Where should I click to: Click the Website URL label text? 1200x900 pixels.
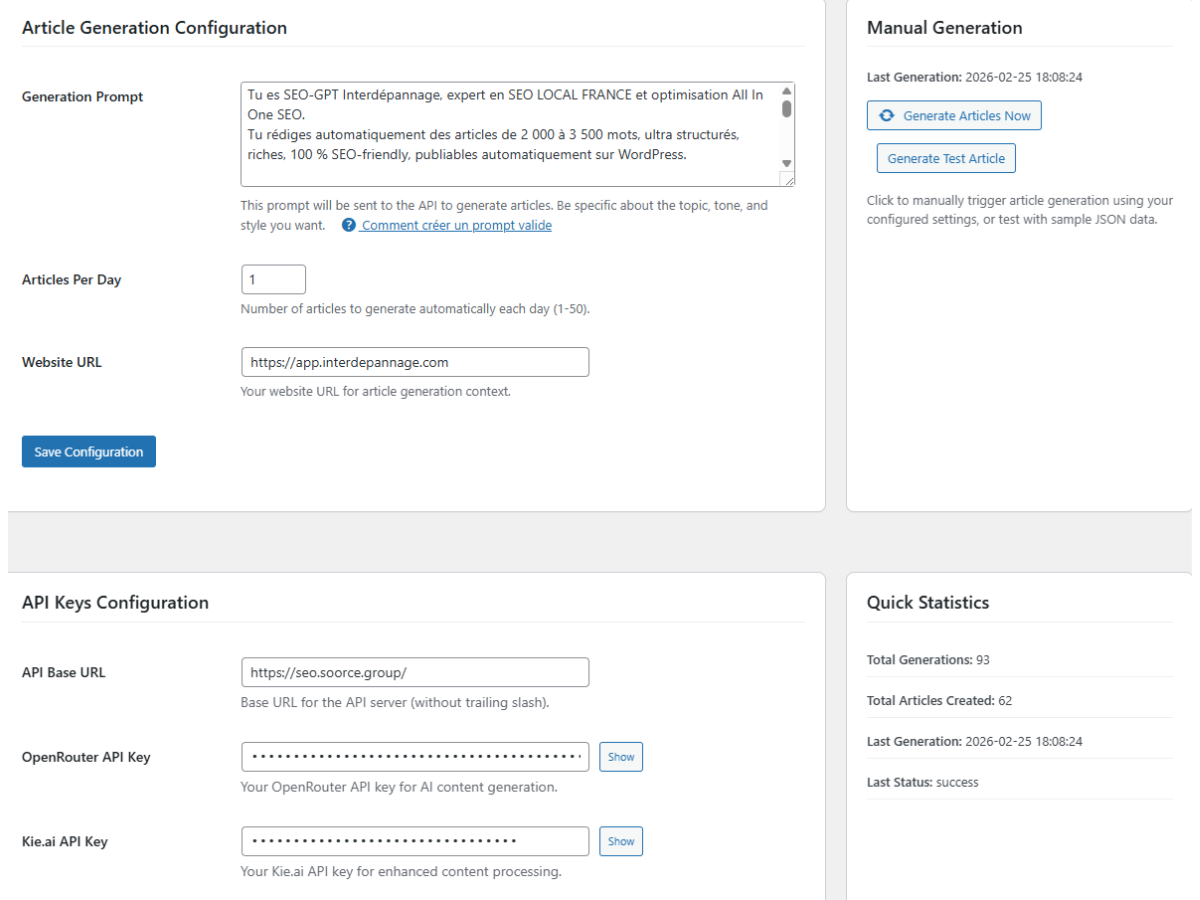[x=61, y=362]
